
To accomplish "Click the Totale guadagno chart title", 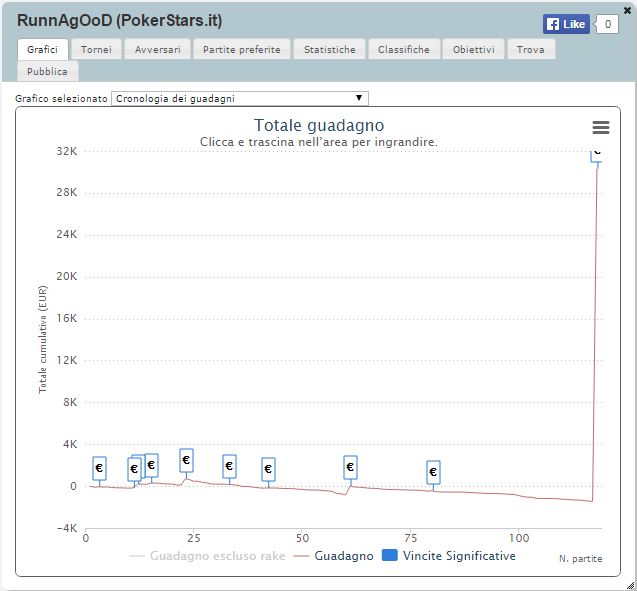I will coord(319,125).
